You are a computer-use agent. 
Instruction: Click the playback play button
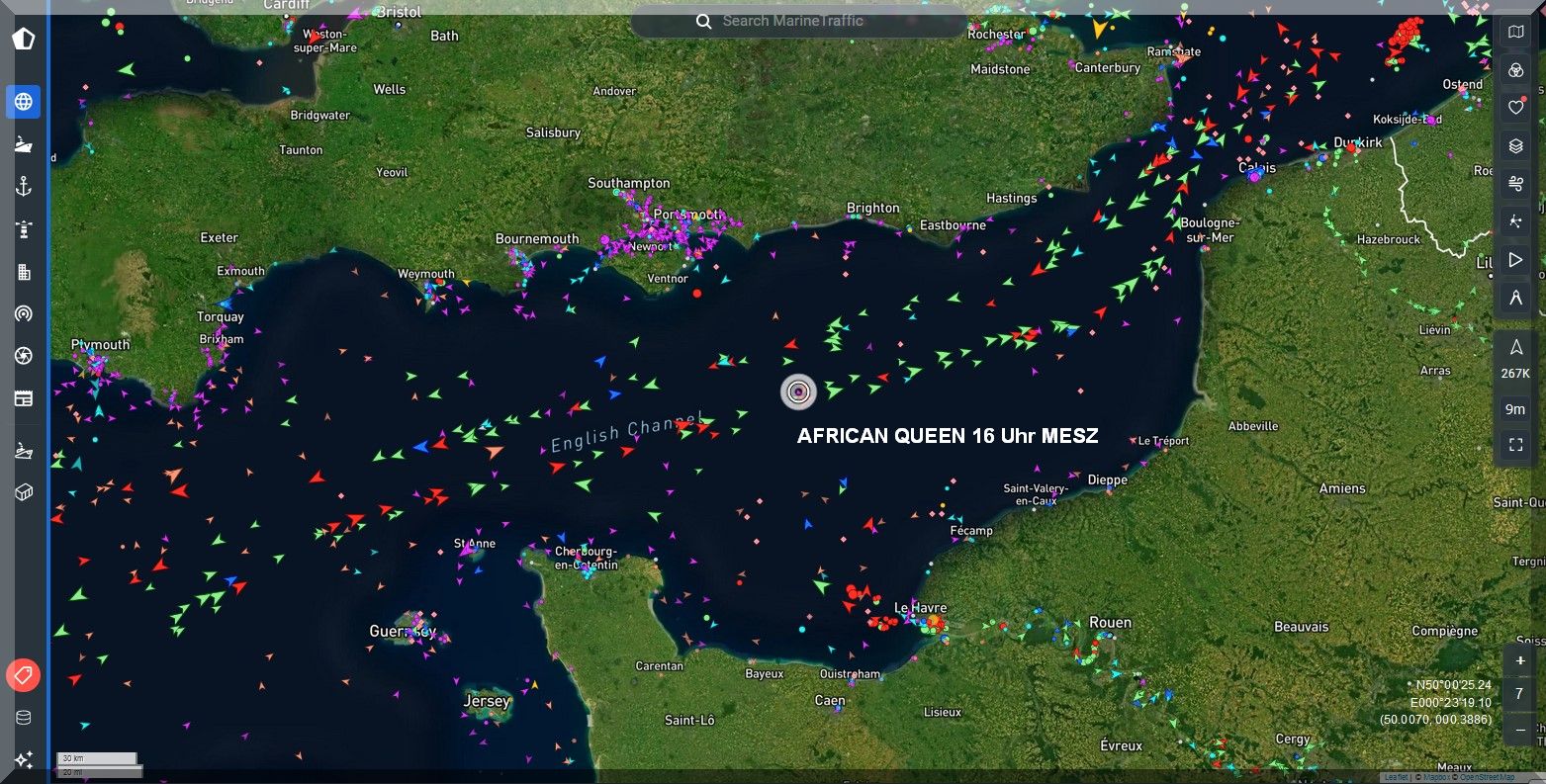(x=1515, y=260)
